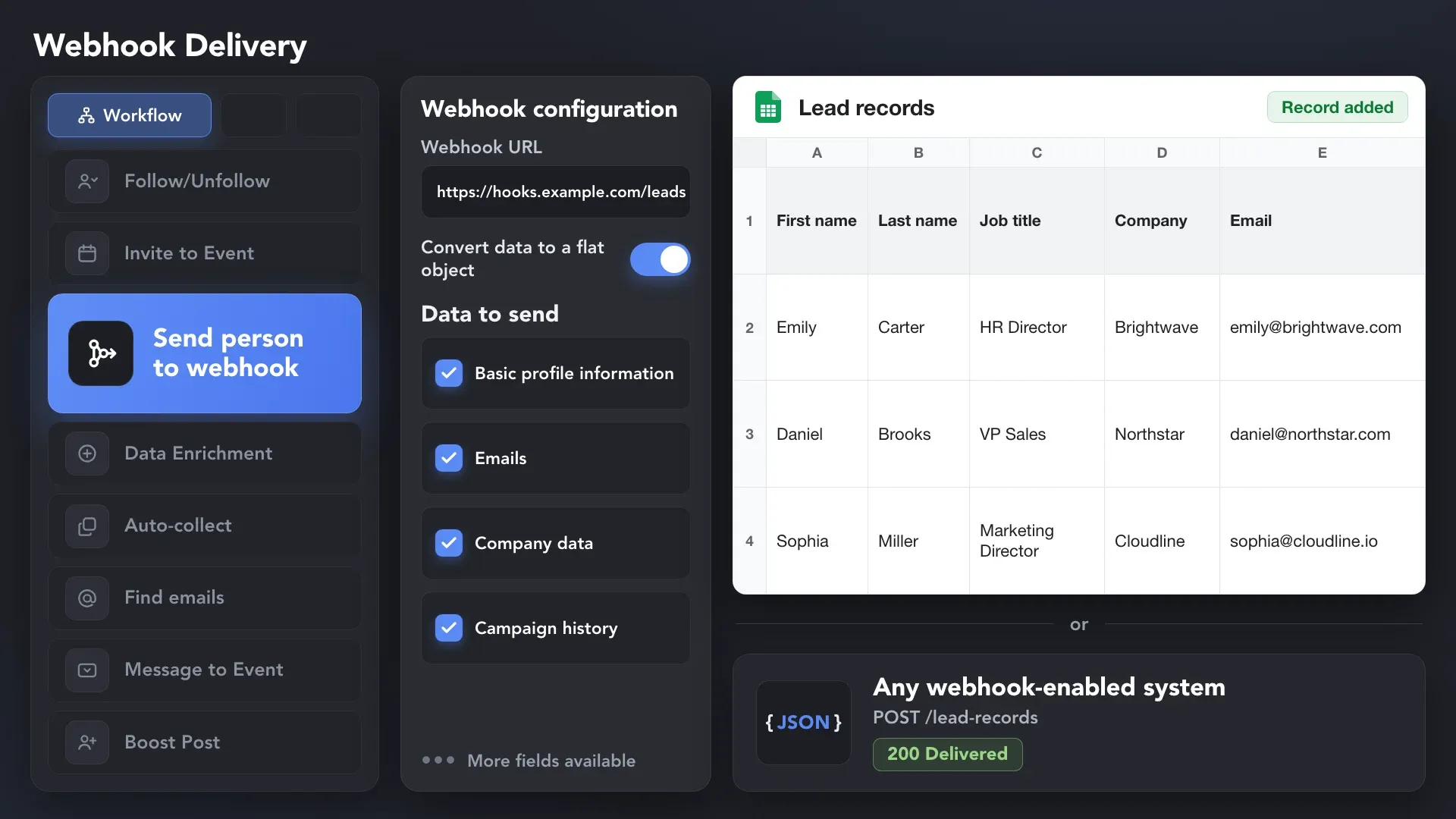Open the Follow/Unfollow action
Viewport: 1456px width, 819px height.
click(x=205, y=181)
